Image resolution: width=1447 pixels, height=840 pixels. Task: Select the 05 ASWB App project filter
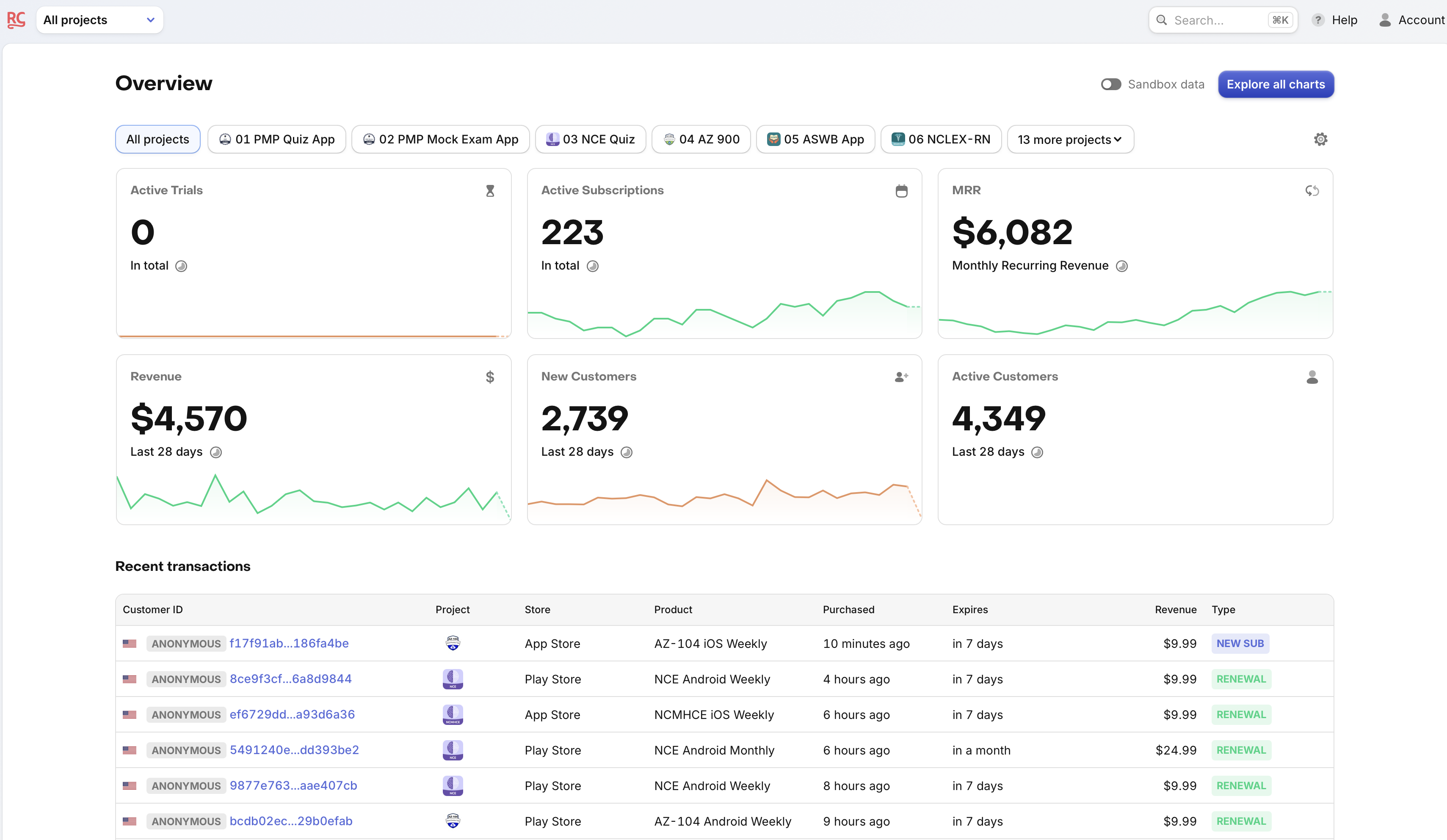815,139
